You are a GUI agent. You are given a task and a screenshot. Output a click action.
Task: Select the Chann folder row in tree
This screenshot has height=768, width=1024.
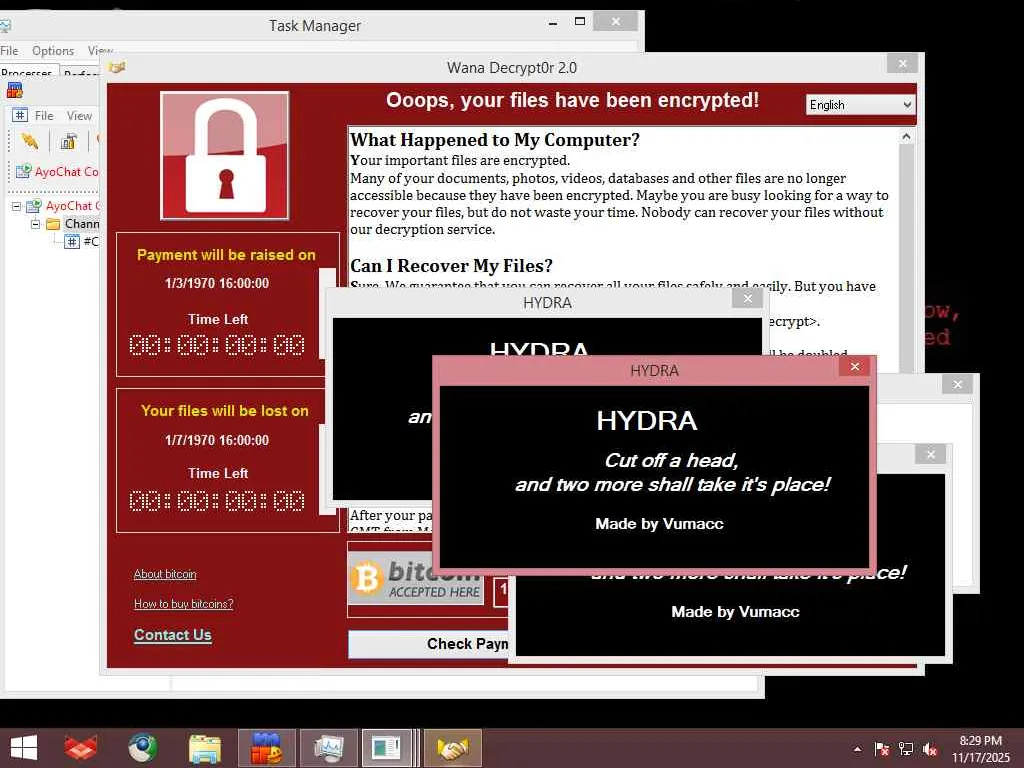click(x=72, y=224)
